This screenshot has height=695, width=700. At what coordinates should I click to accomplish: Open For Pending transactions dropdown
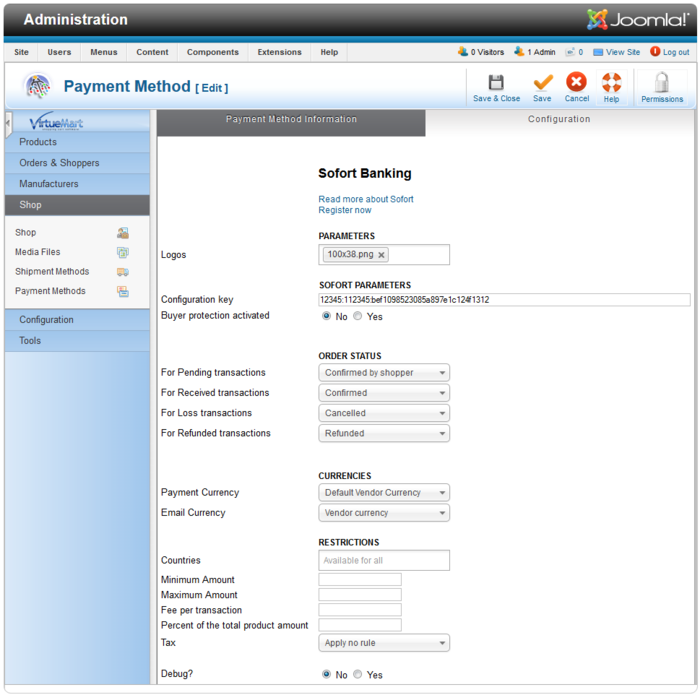(x=384, y=373)
